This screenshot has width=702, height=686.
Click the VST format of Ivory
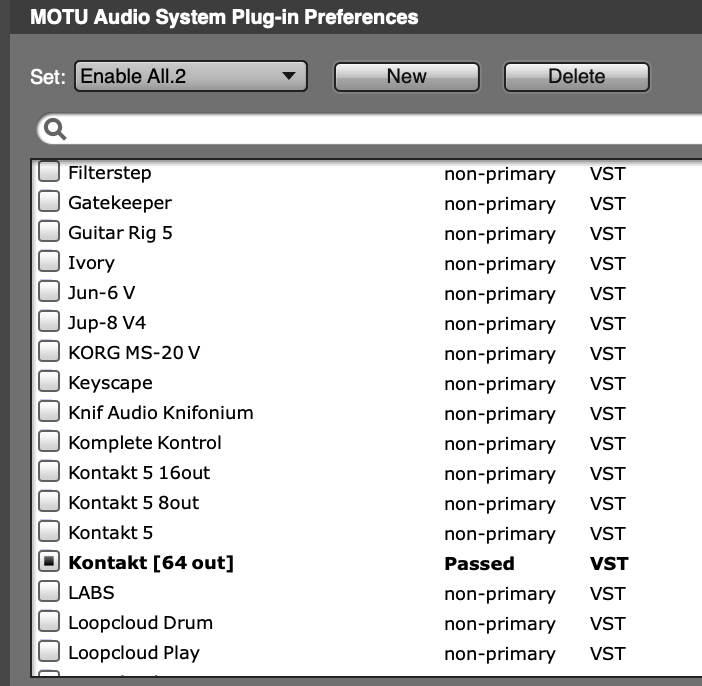click(x=608, y=264)
